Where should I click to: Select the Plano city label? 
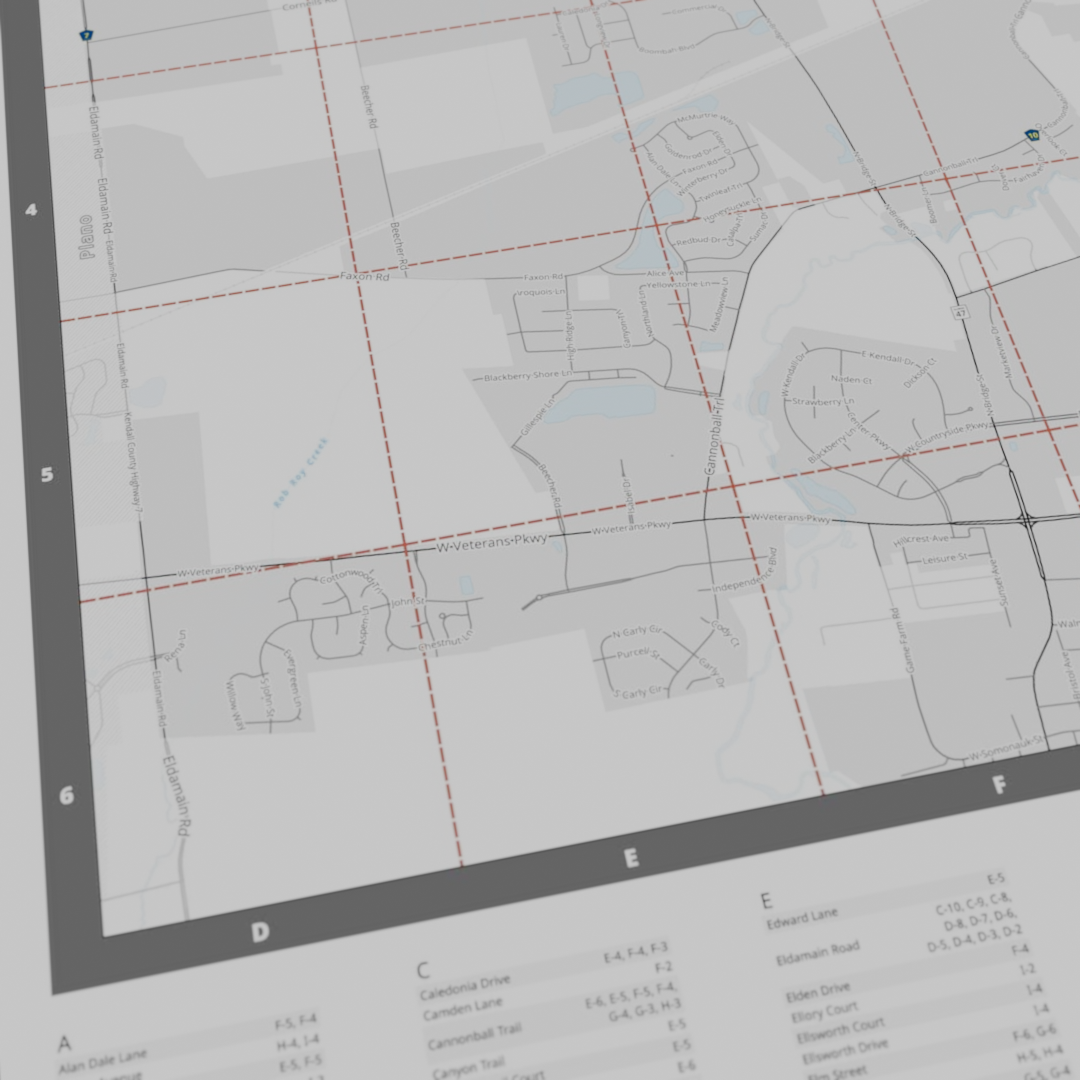click(86, 237)
